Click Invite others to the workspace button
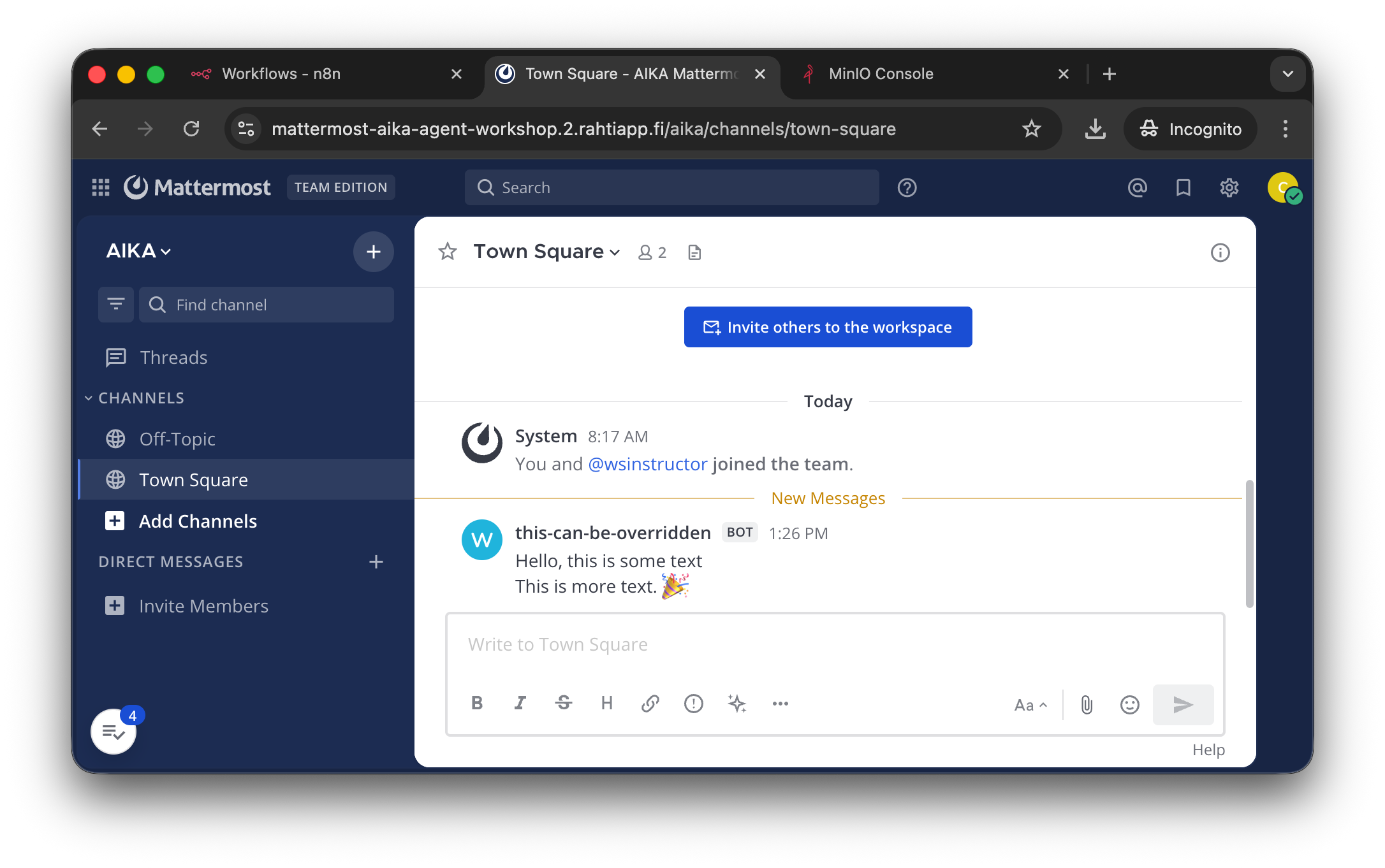 point(828,327)
